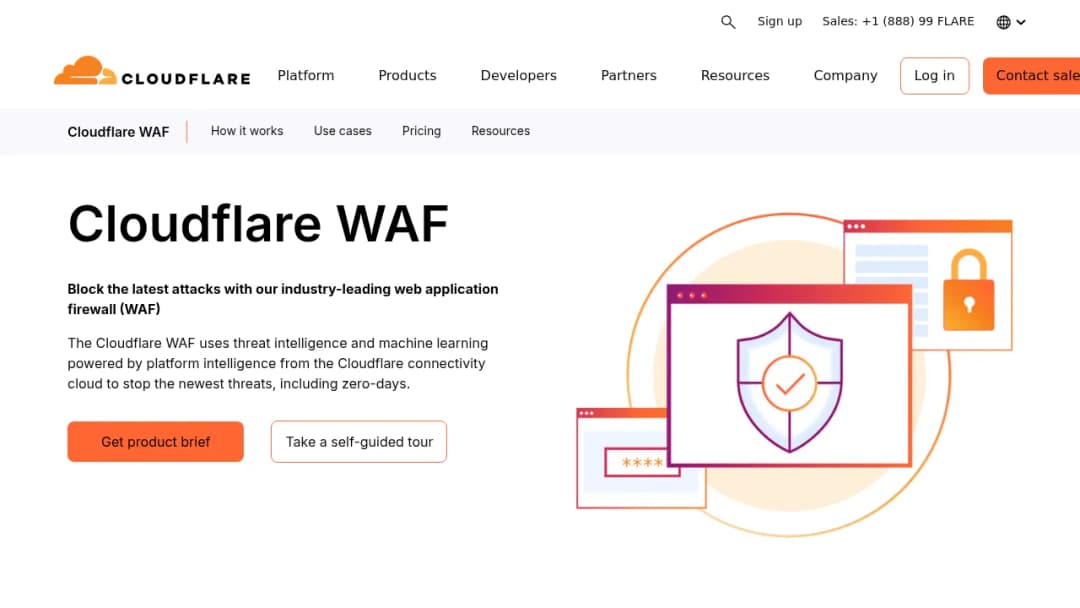Click Take a self-guided tour button
The image size is (1080, 608).
pyautogui.click(x=359, y=441)
